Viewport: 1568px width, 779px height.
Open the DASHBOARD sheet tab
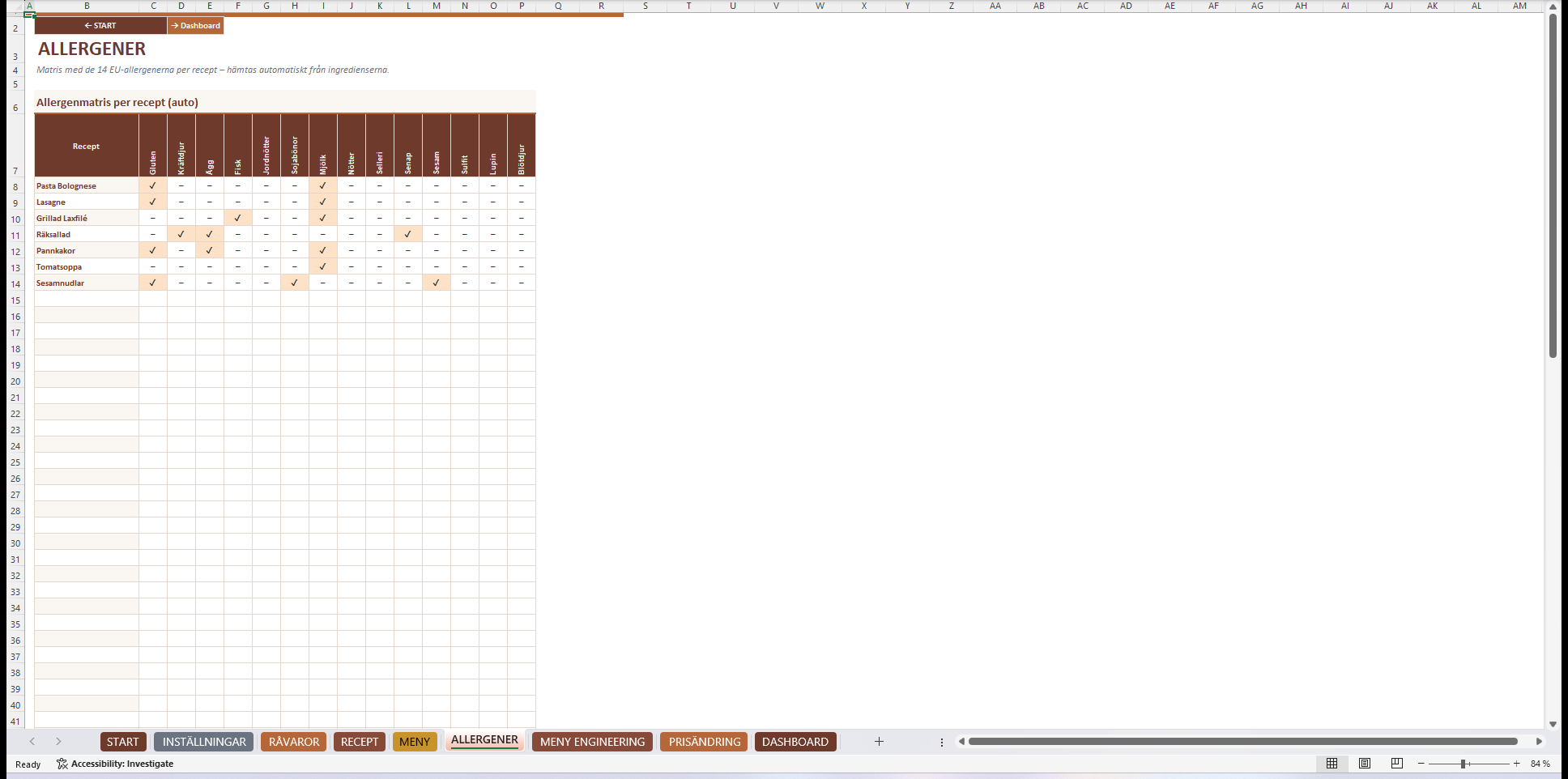point(795,742)
